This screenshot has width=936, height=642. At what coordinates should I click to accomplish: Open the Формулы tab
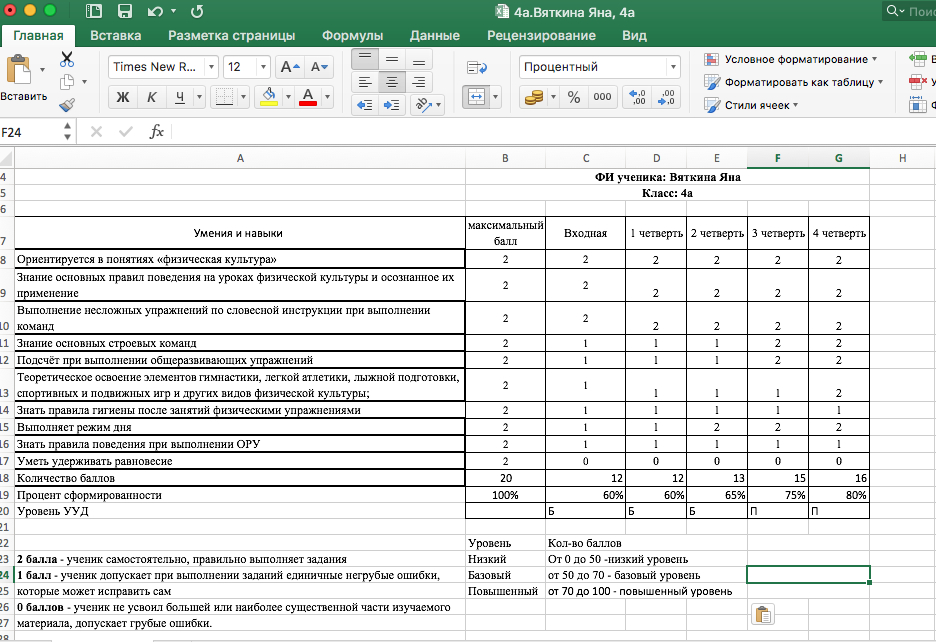click(352, 35)
